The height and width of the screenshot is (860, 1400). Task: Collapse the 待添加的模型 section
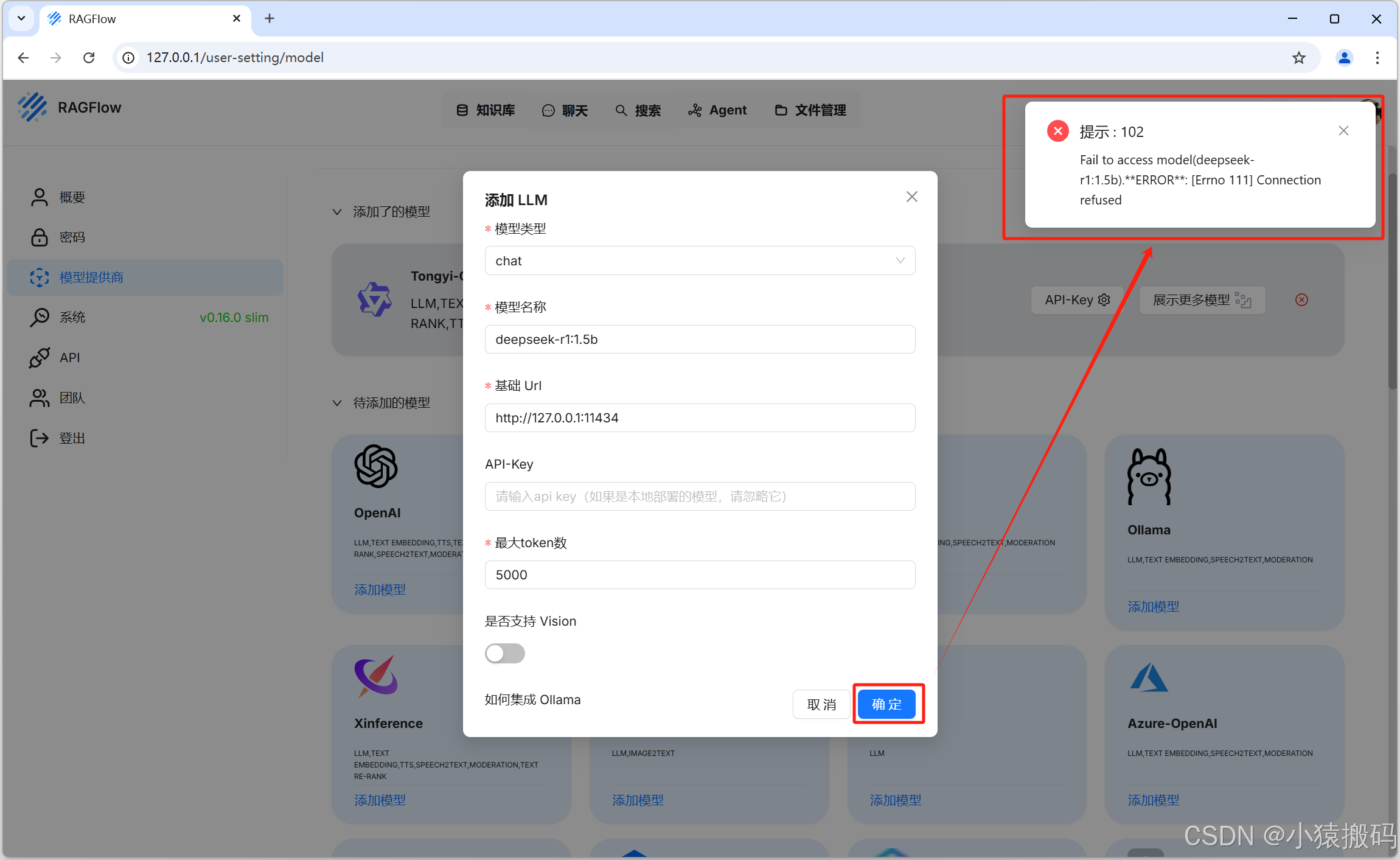pos(337,403)
